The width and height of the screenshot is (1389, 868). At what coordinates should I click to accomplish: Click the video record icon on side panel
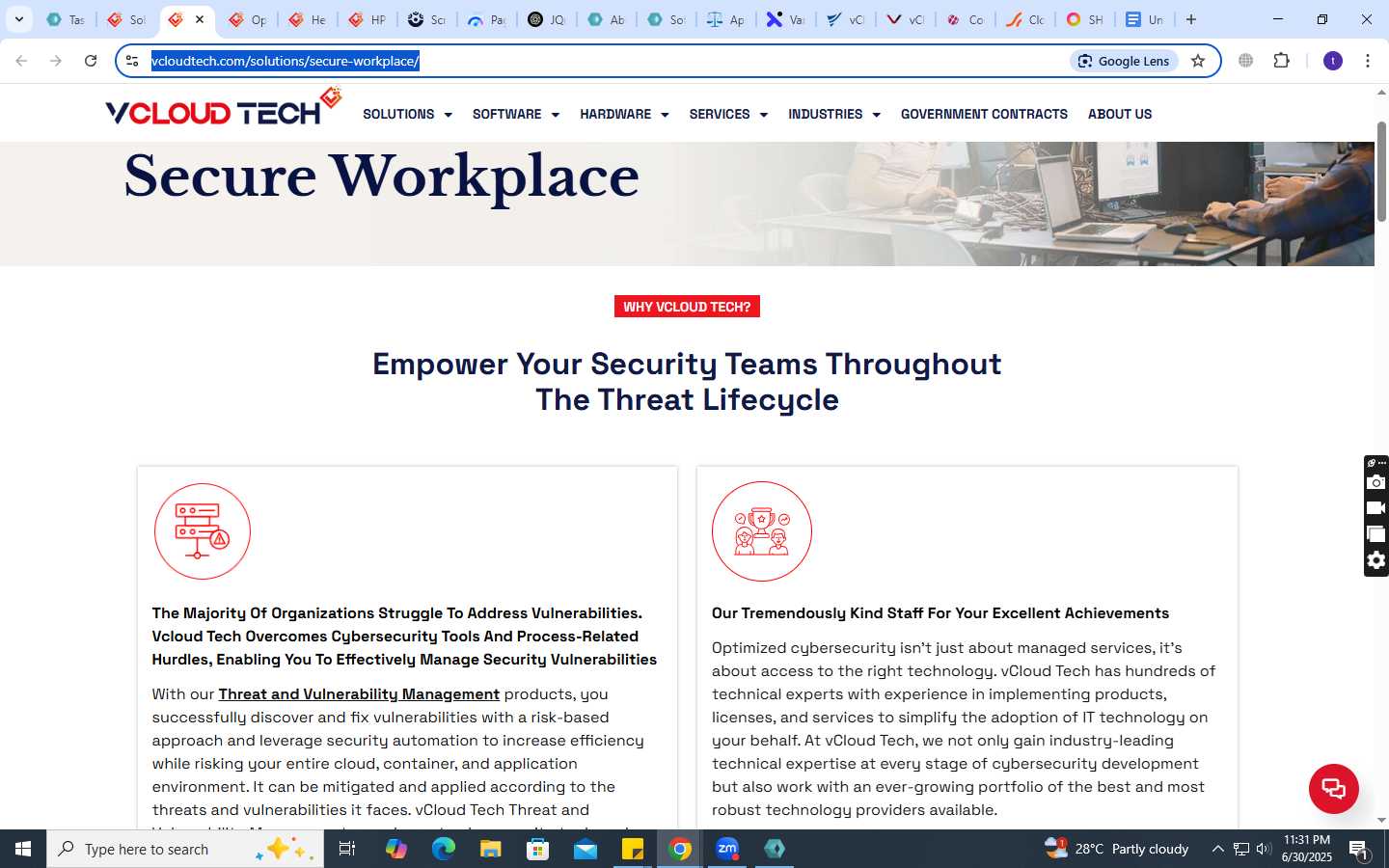coord(1376,508)
